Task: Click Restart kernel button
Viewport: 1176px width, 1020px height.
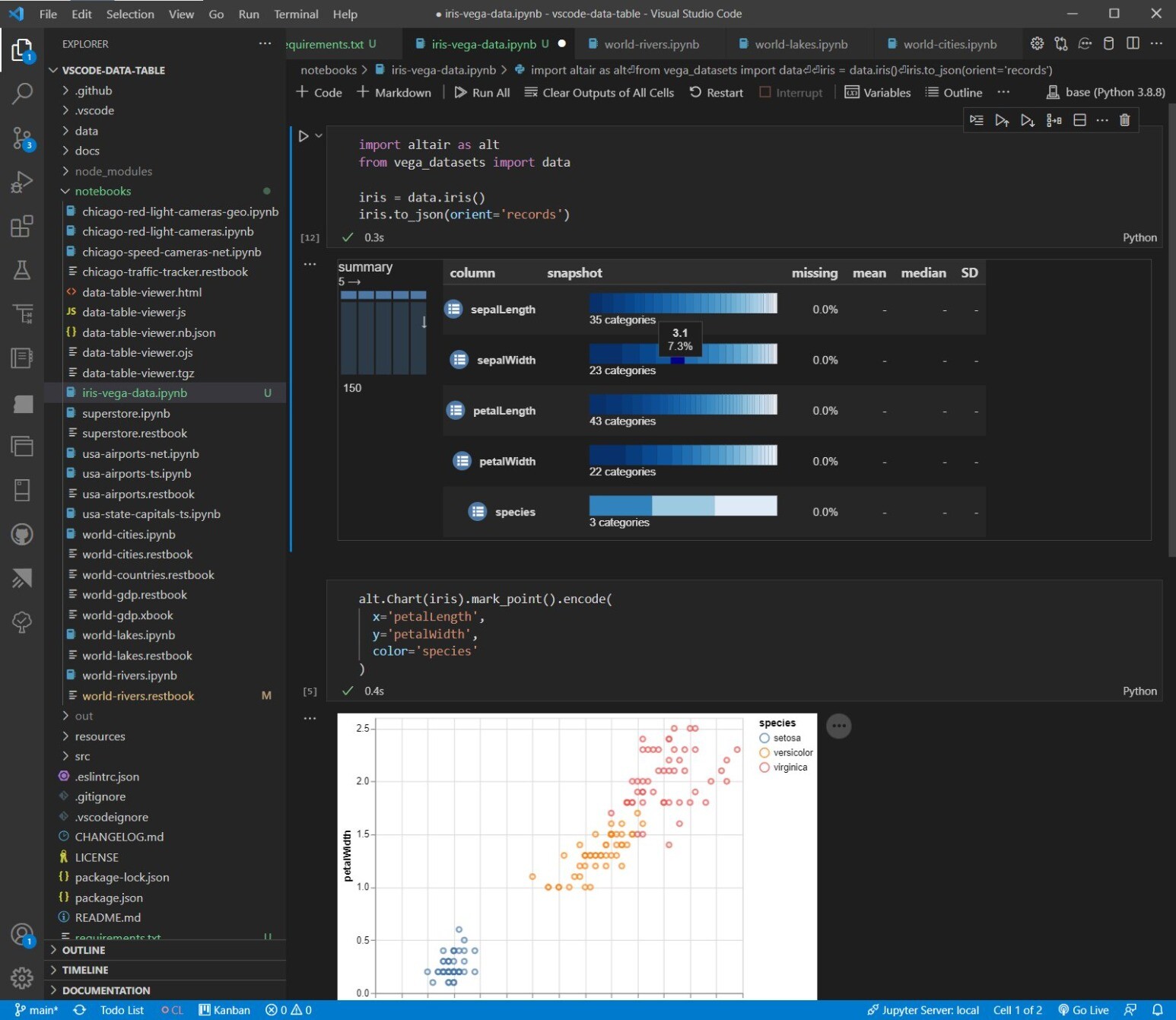Action: pyautogui.click(x=716, y=92)
